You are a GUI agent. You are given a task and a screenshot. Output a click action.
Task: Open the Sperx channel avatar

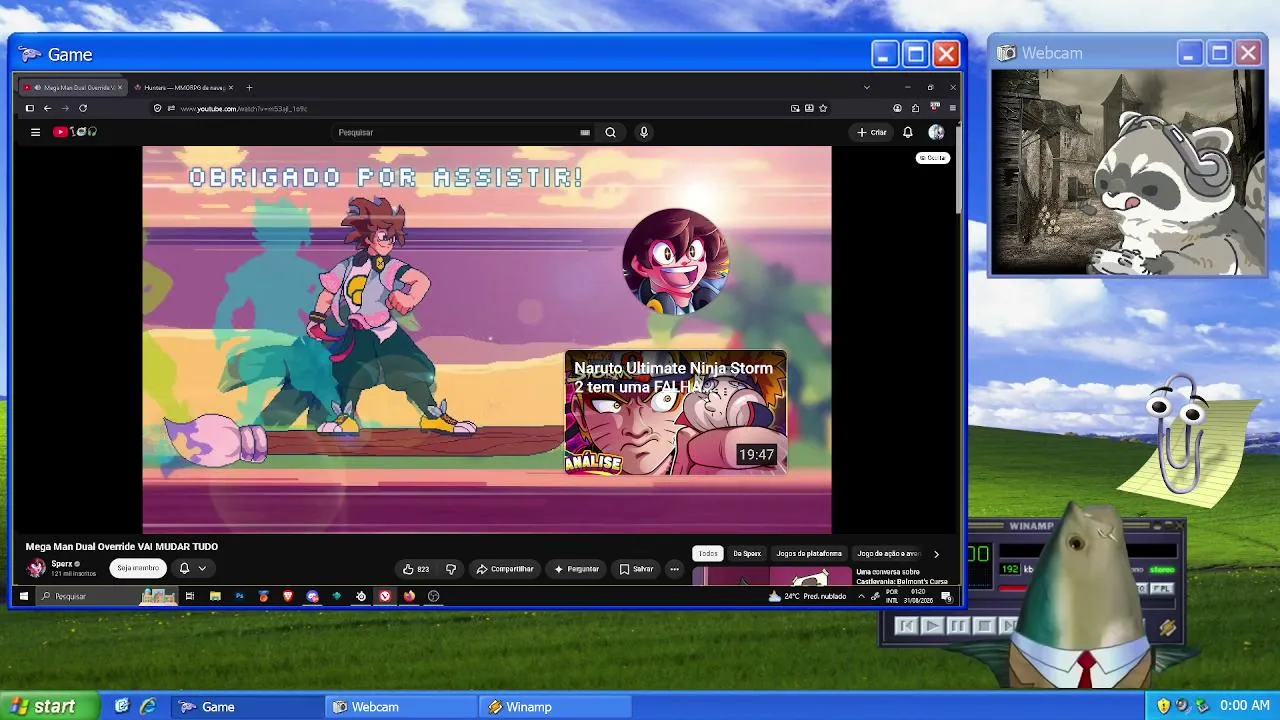coord(36,568)
